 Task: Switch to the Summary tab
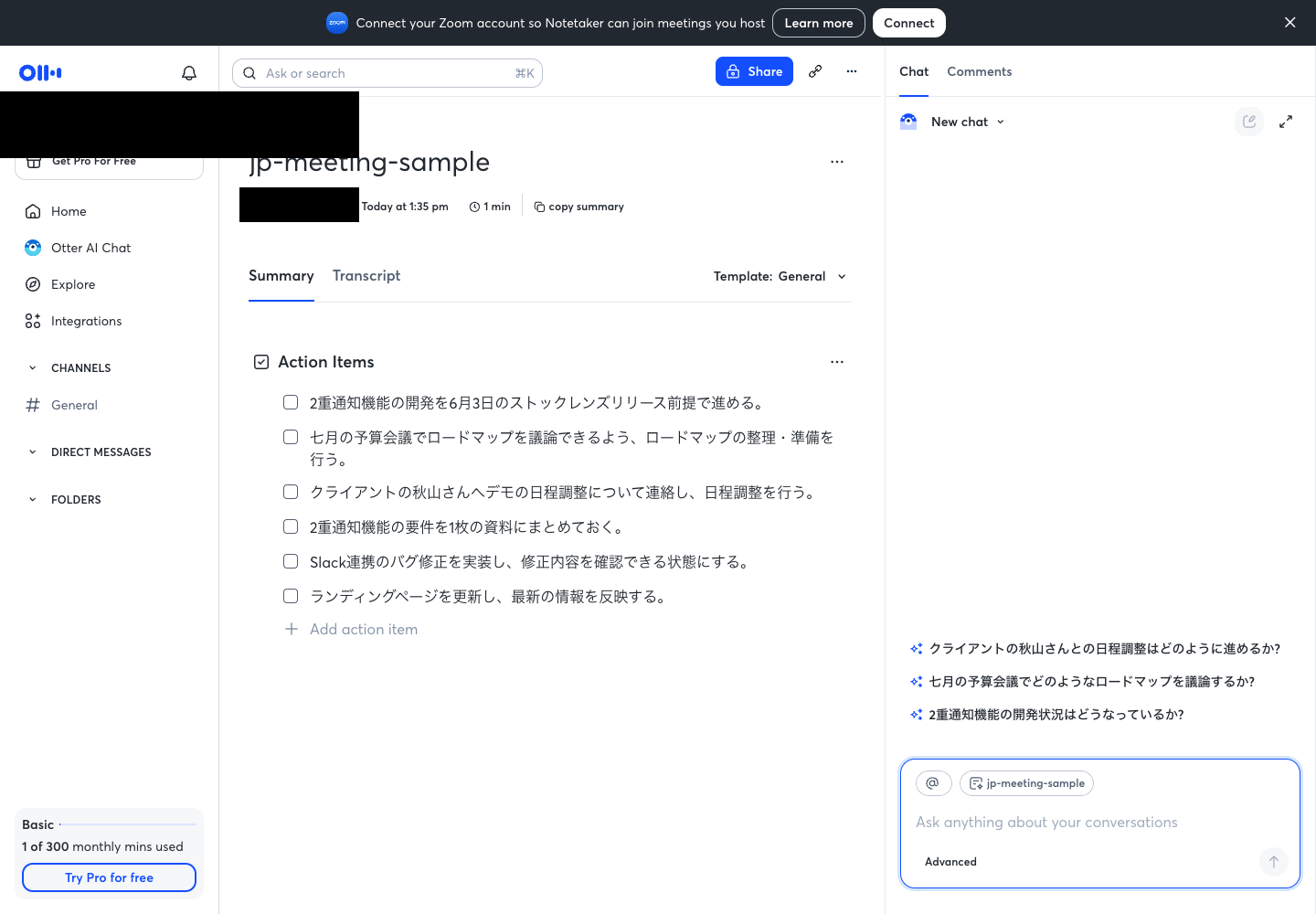(x=281, y=276)
